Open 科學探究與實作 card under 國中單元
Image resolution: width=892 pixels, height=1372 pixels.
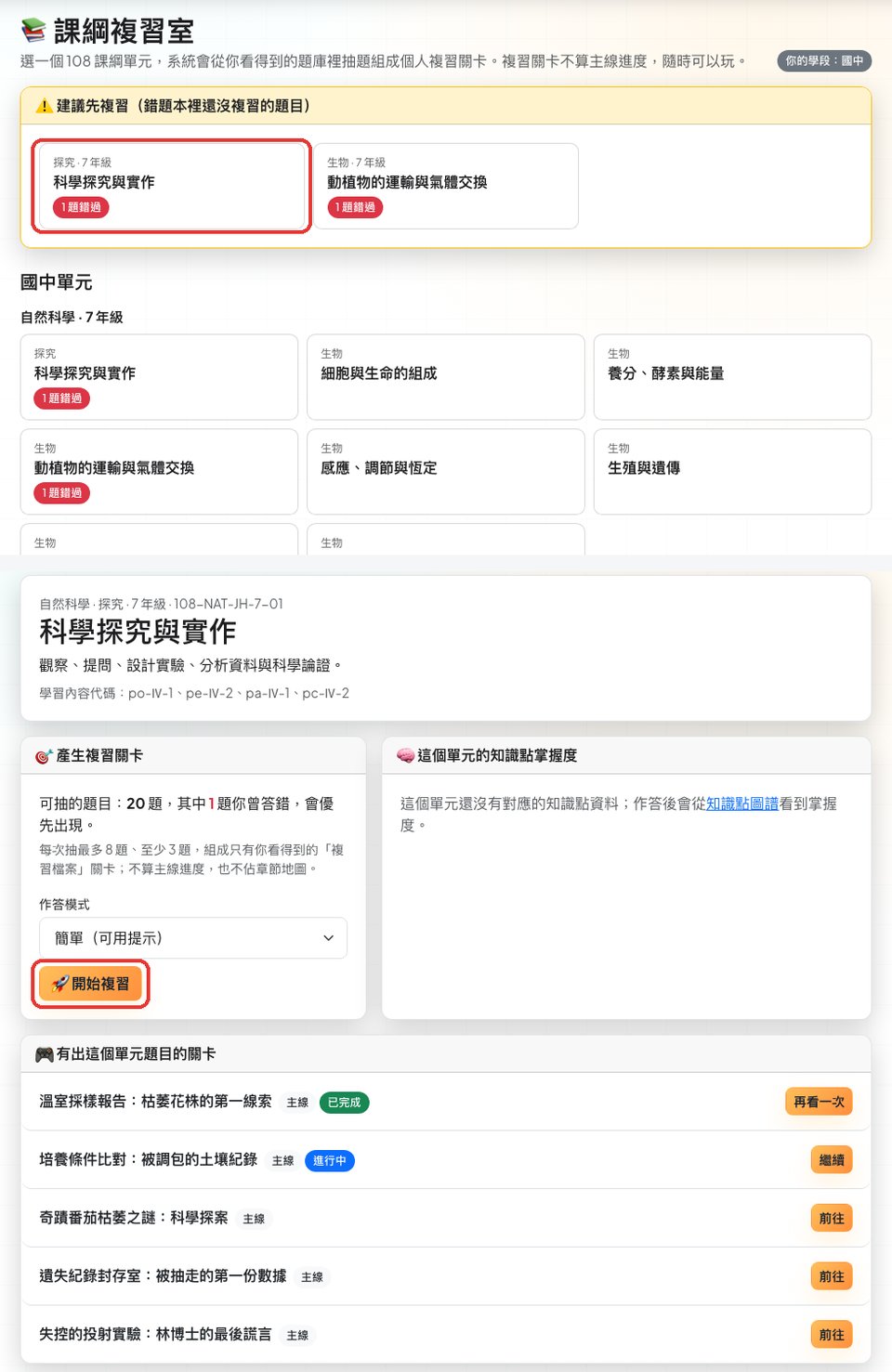click(x=159, y=377)
